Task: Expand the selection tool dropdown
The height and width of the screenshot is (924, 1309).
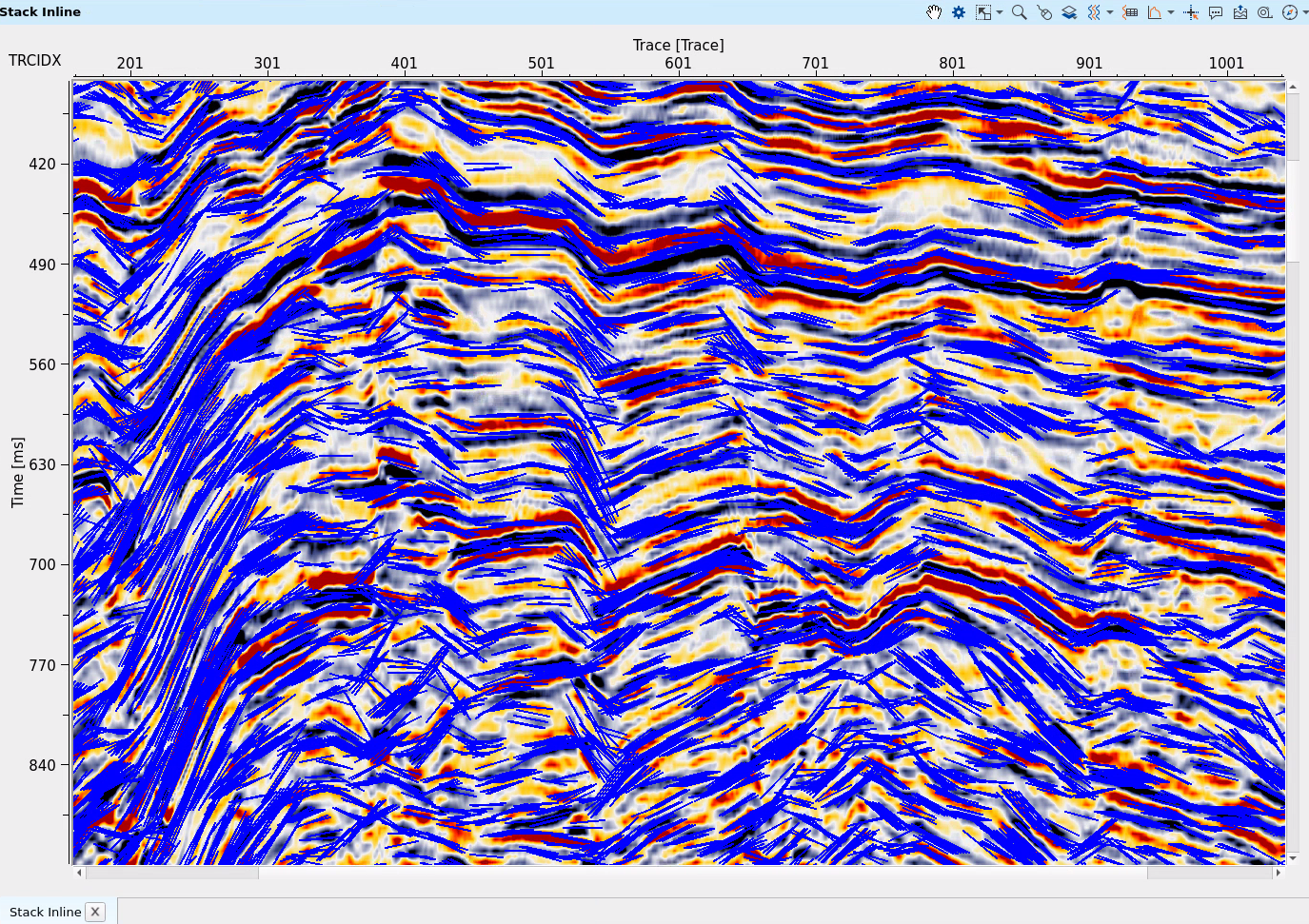Action: (998, 12)
